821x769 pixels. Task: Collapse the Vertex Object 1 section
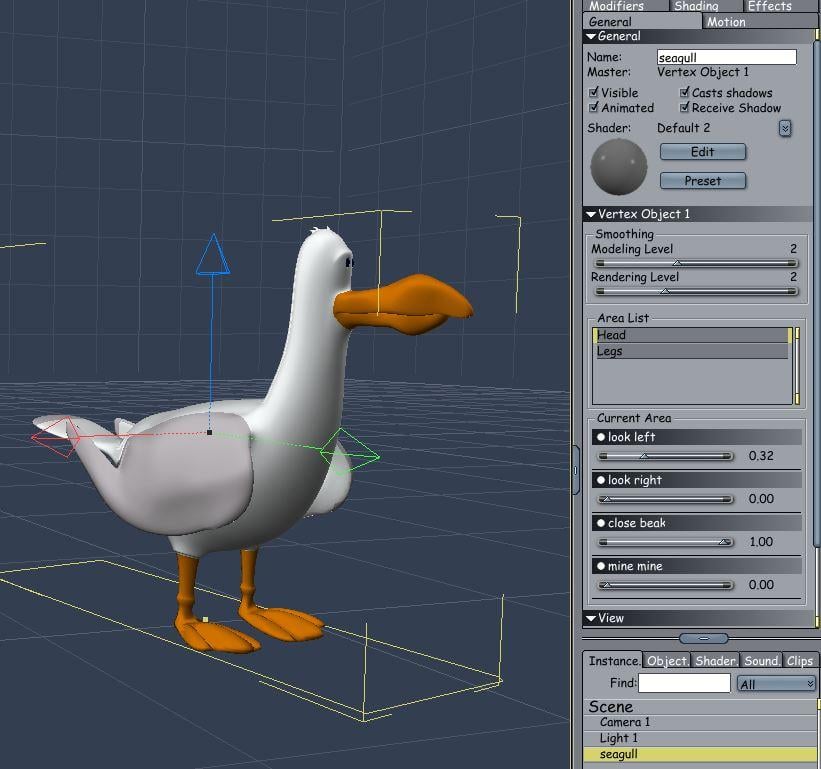[591, 214]
